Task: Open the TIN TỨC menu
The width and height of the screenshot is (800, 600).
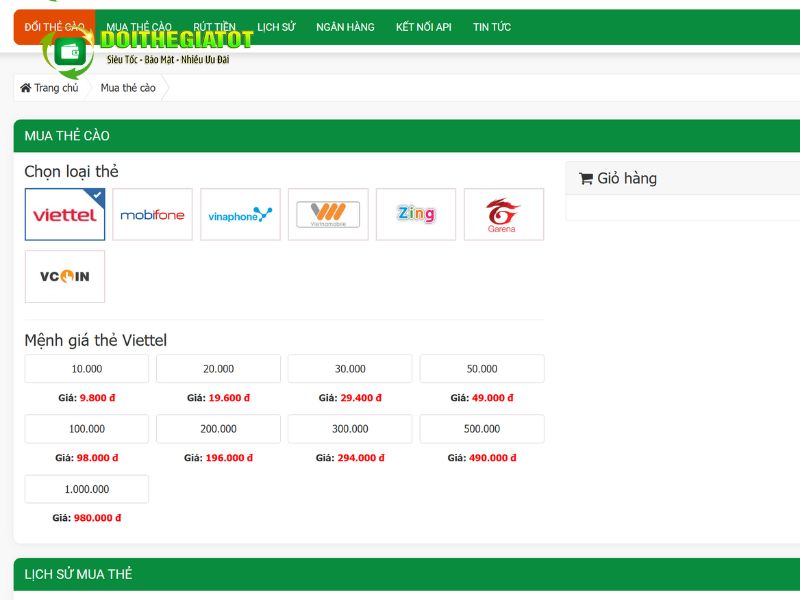Action: coord(492,27)
